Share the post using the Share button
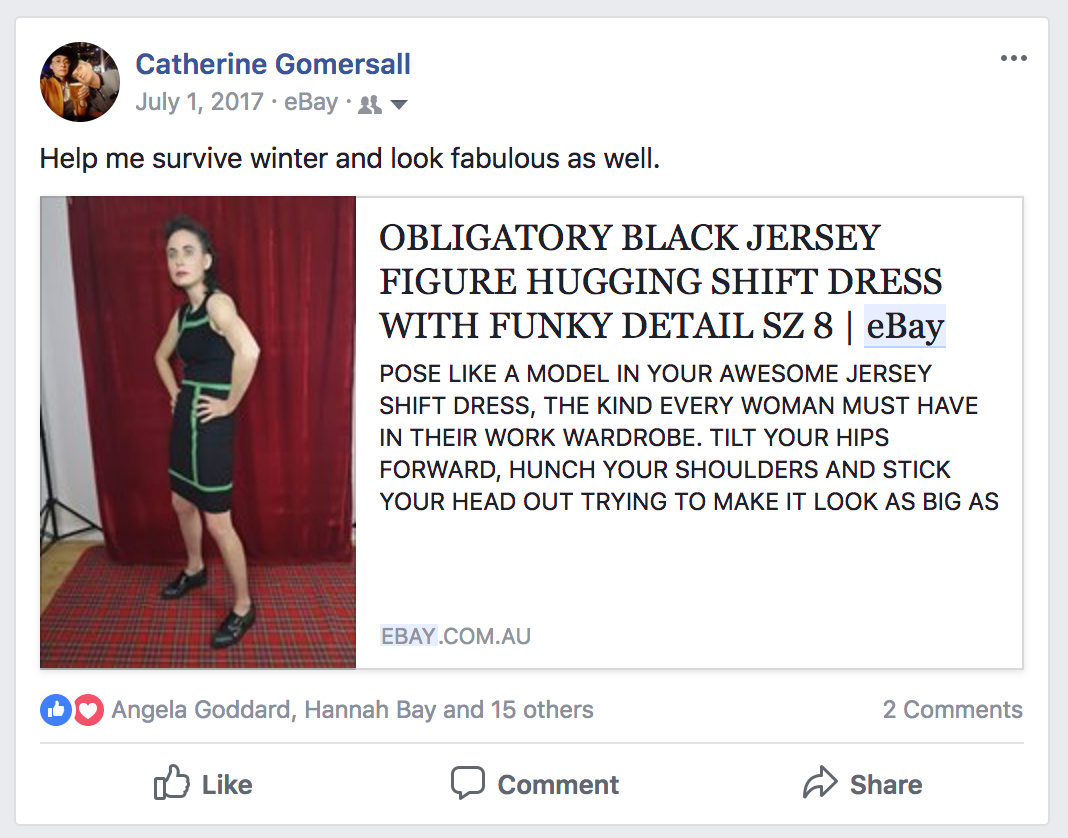 862,784
